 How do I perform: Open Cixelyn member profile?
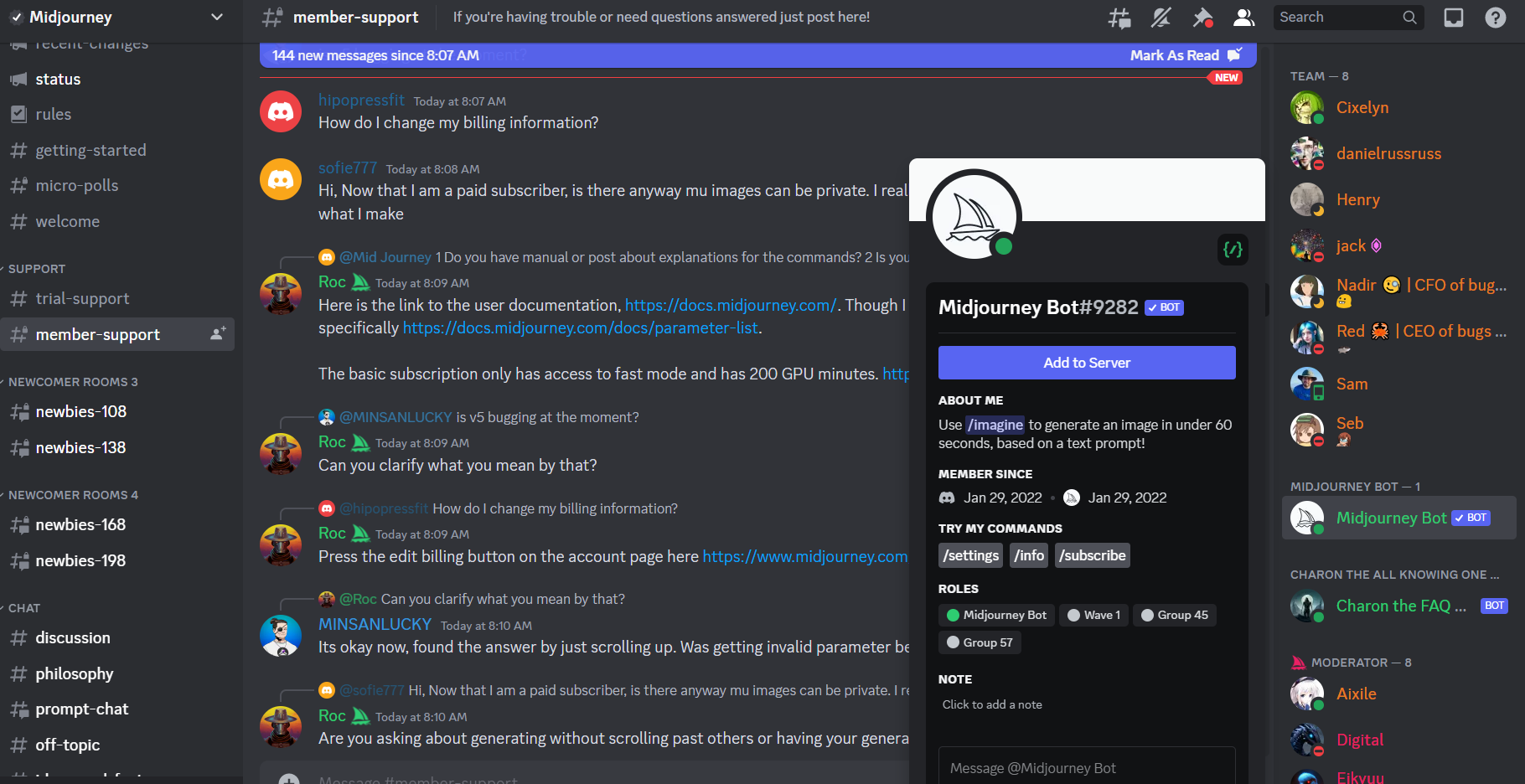1399,108
